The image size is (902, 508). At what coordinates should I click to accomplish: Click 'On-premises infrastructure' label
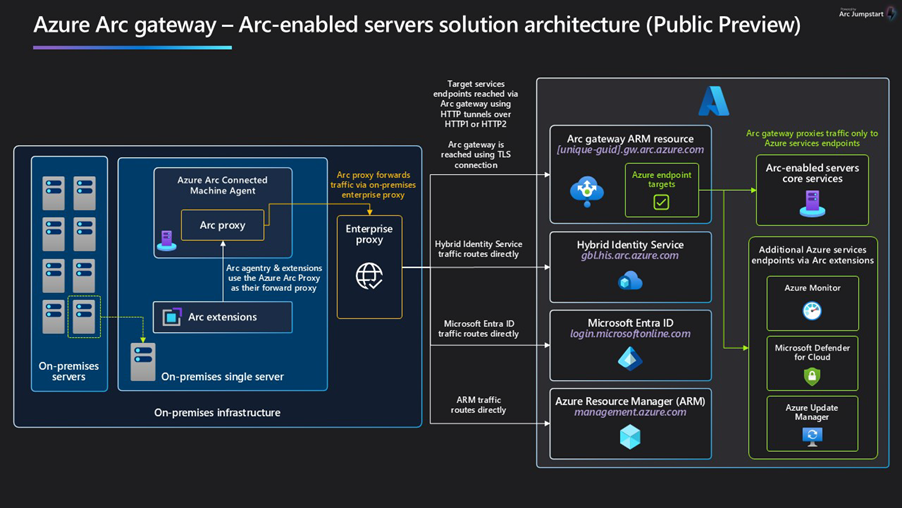click(x=217, y=412)
